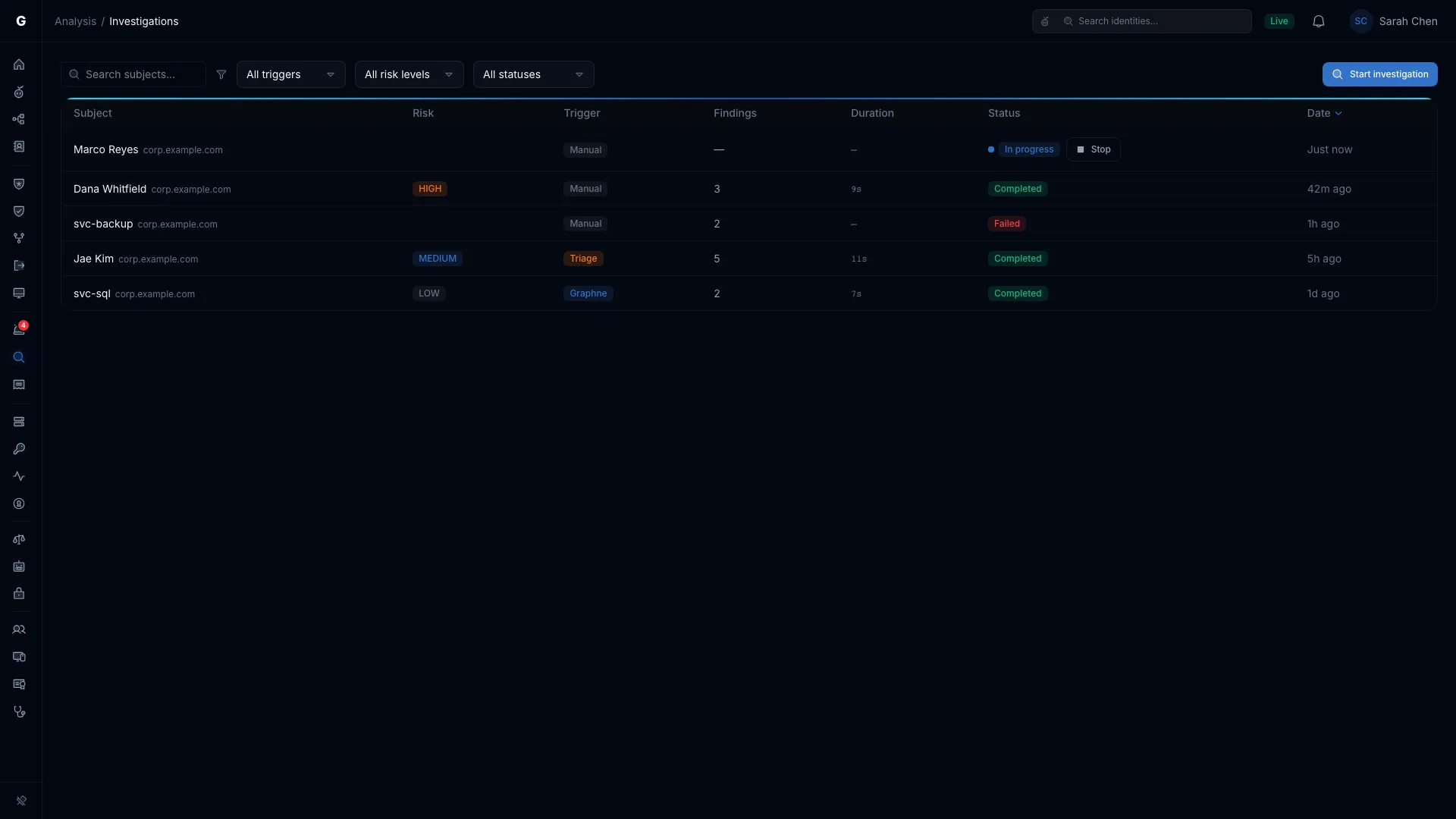Click the Status column header
The image size is (1456, 819).
click(1004, 113)
